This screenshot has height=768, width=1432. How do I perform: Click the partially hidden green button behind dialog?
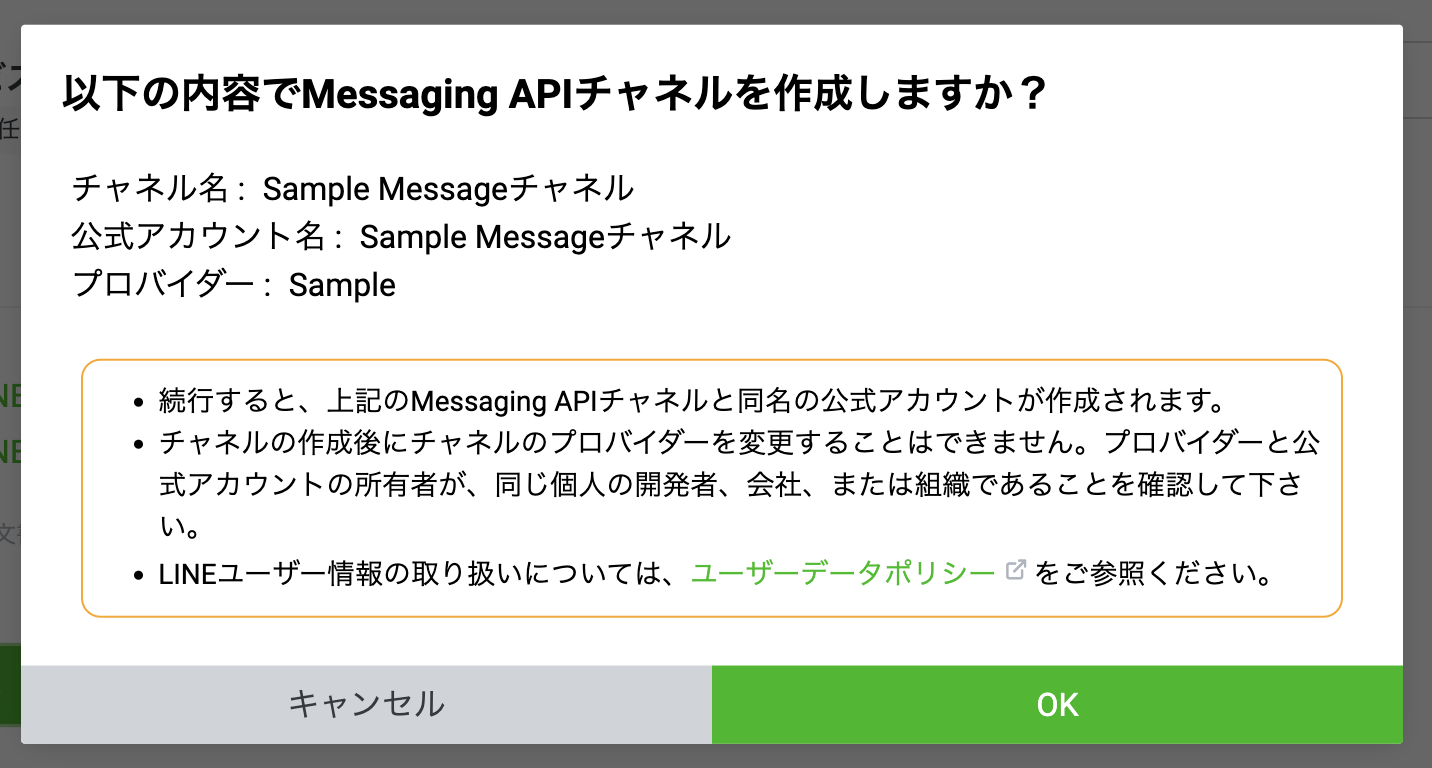point(9,684)
